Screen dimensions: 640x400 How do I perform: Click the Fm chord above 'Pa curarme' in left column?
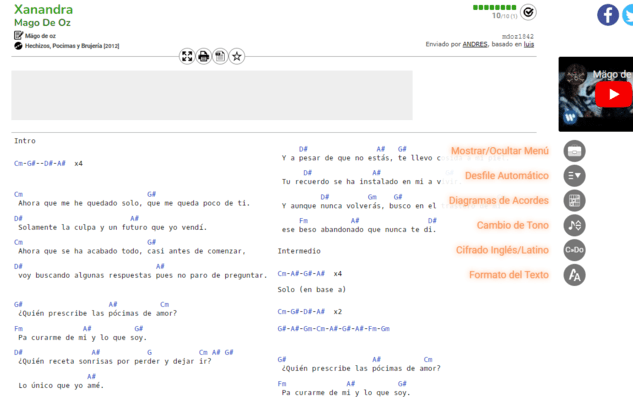18,329
